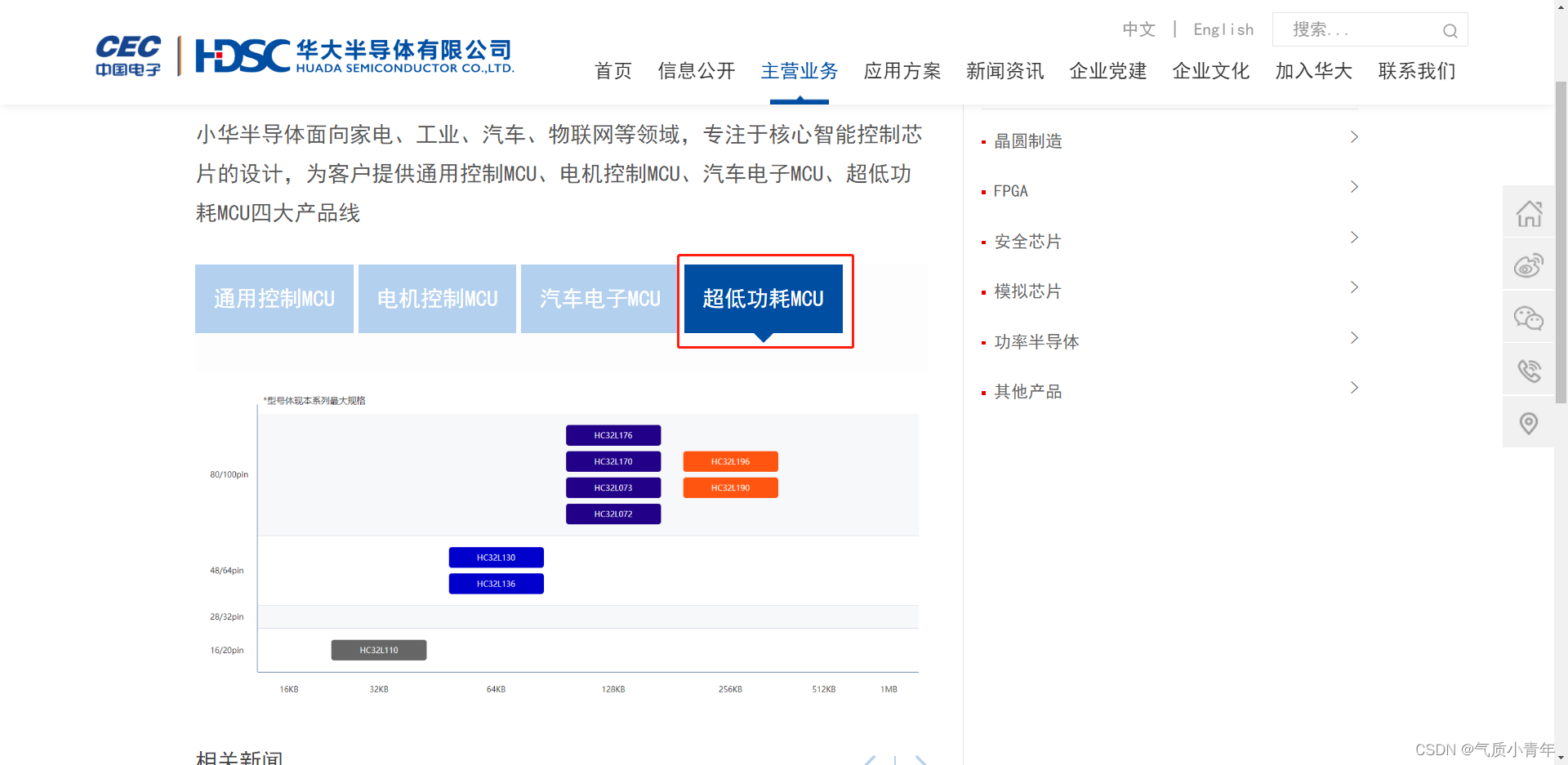Open the 联系我们 menu item
The image size is (1568, 765).
click(x=1417, y=71)
